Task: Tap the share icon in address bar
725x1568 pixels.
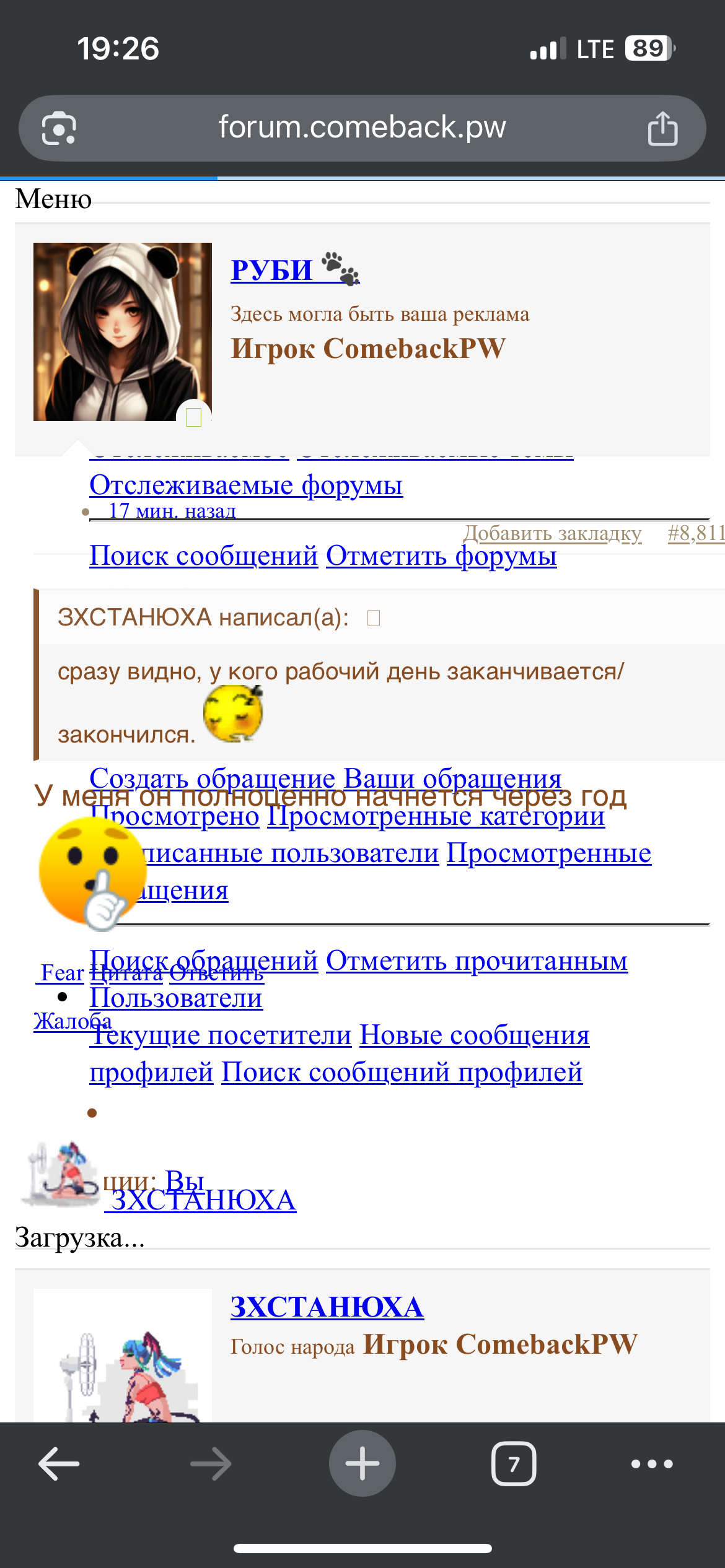Action: (662, 128)
